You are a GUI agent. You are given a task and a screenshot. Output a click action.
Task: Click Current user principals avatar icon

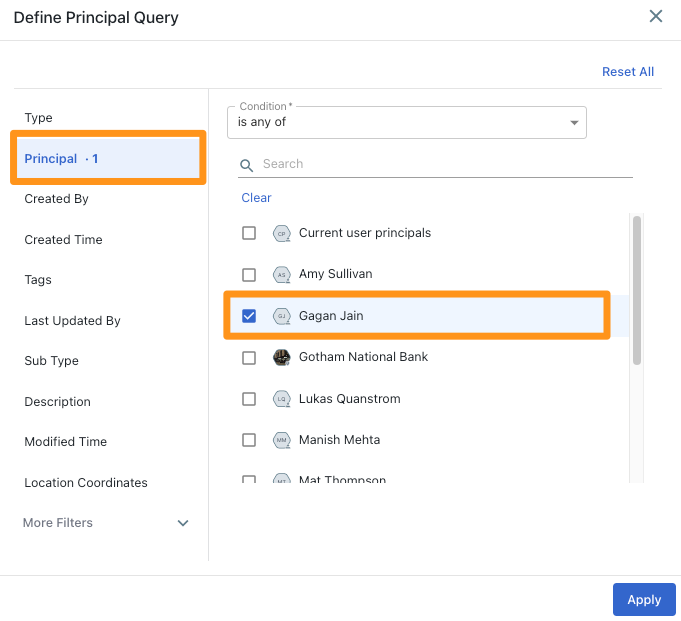click(x=281, y=233)
